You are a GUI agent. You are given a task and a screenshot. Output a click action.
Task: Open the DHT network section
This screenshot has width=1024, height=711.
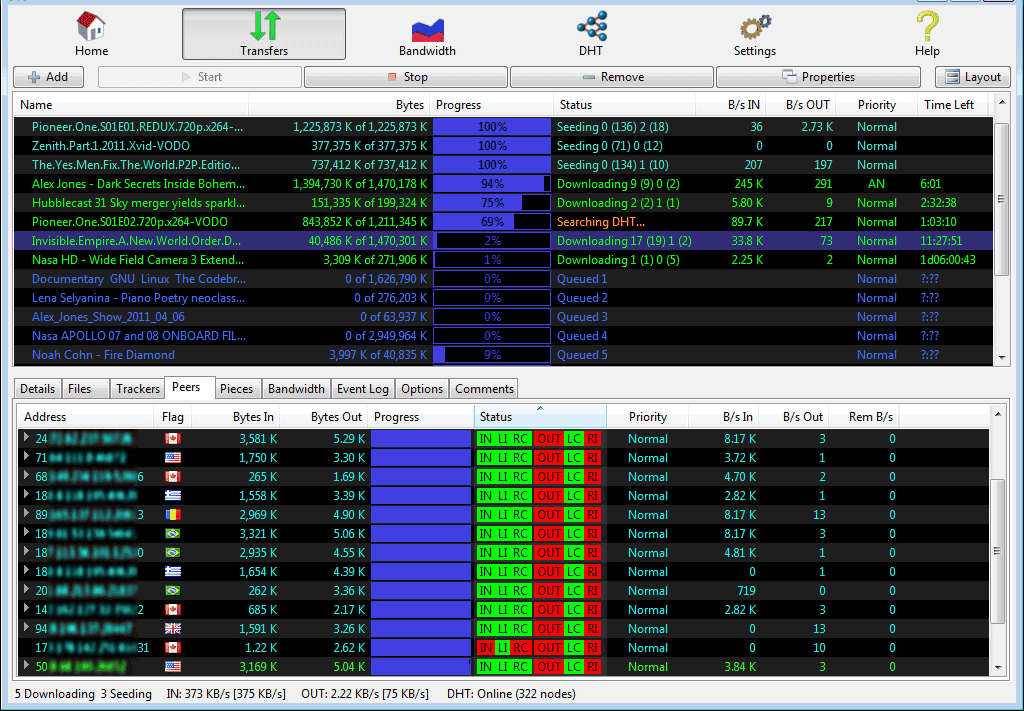(591, 34)
